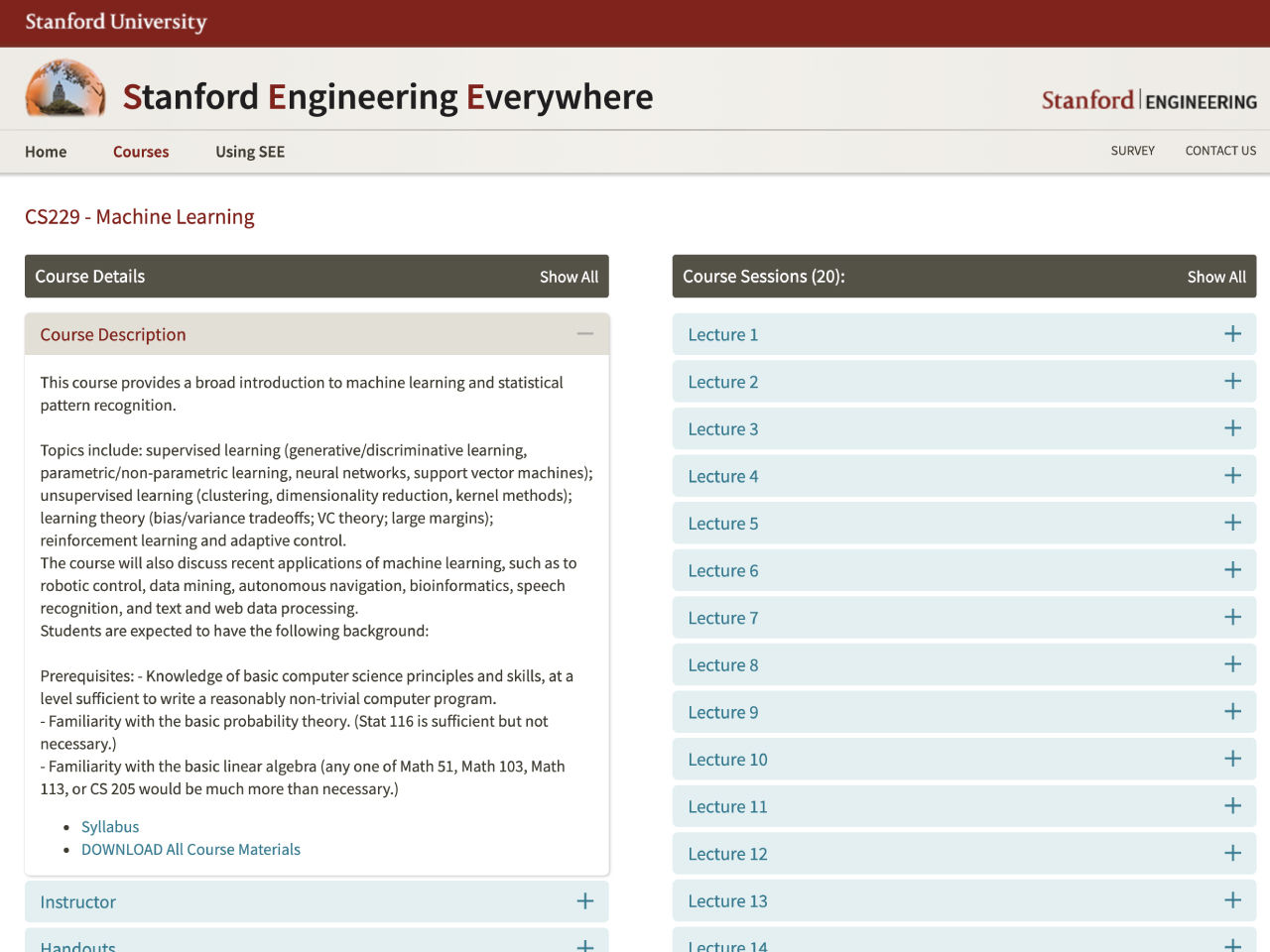This screenshot has width=1270, height=952.
Task: Open the CONTACT US link
Action: tap(1220, 151)
